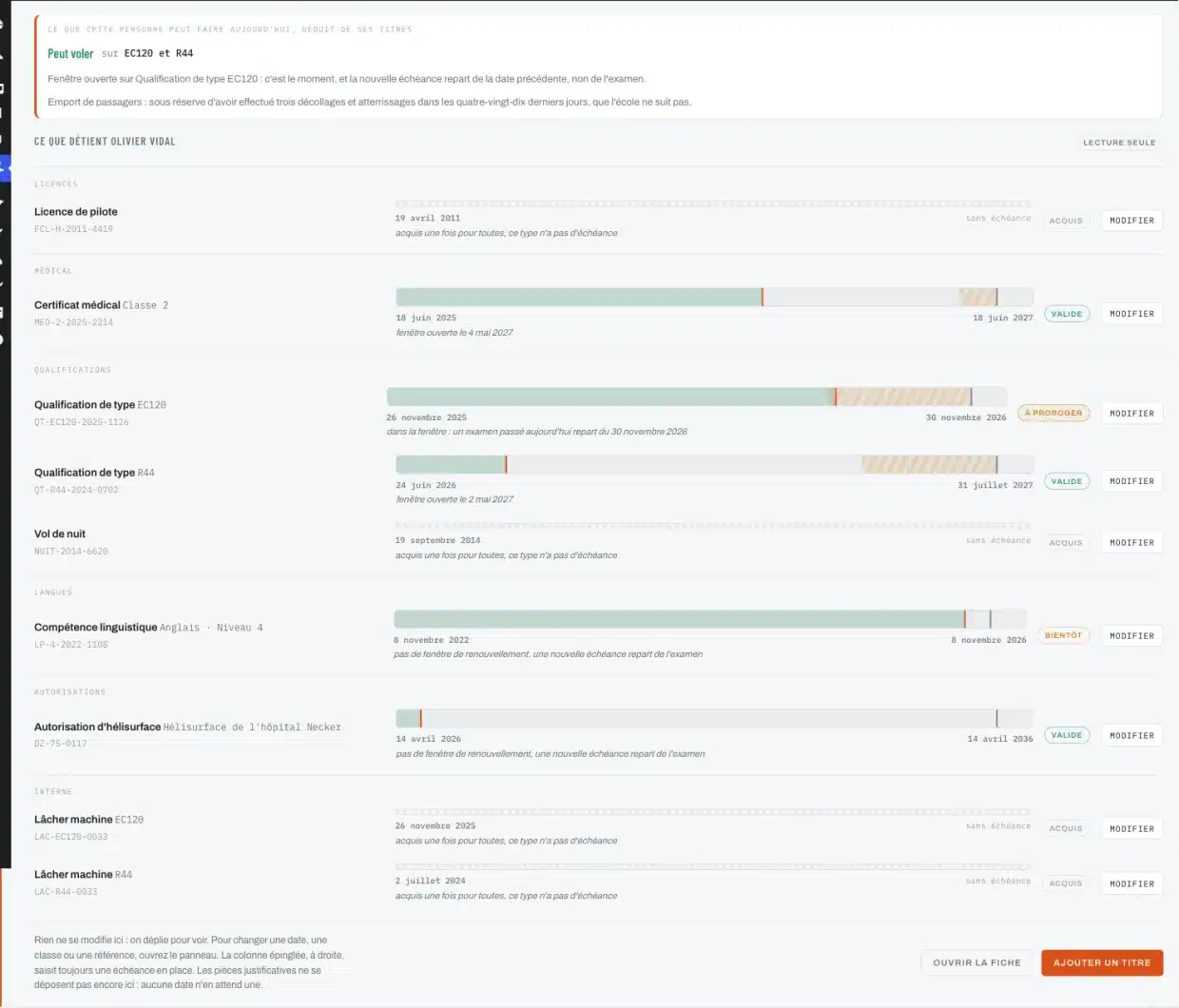The image size is (1179, 1008).
Task: Click Modifier for Licence de pilote
Action: tap(1131, 221)
